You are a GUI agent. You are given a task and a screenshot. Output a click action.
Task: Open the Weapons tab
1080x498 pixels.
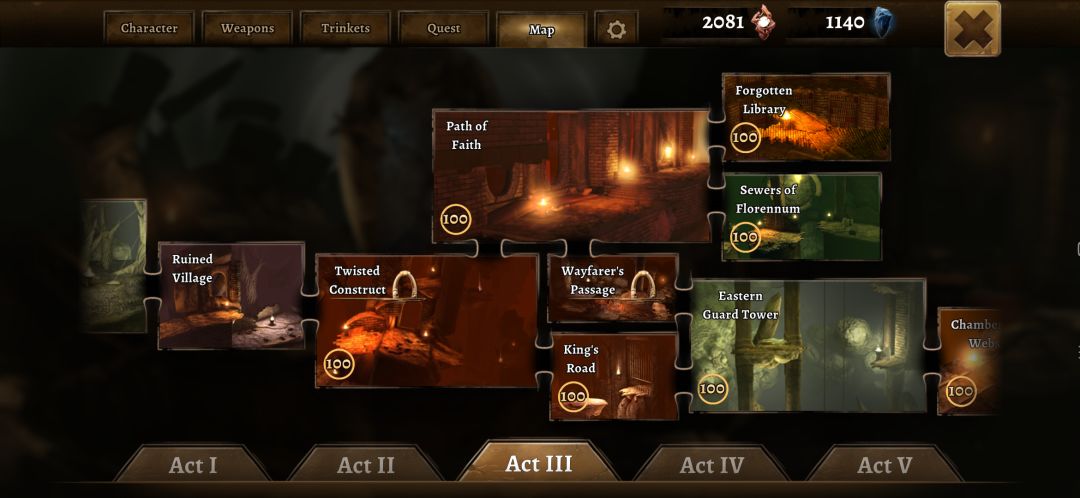coord(247,28)
